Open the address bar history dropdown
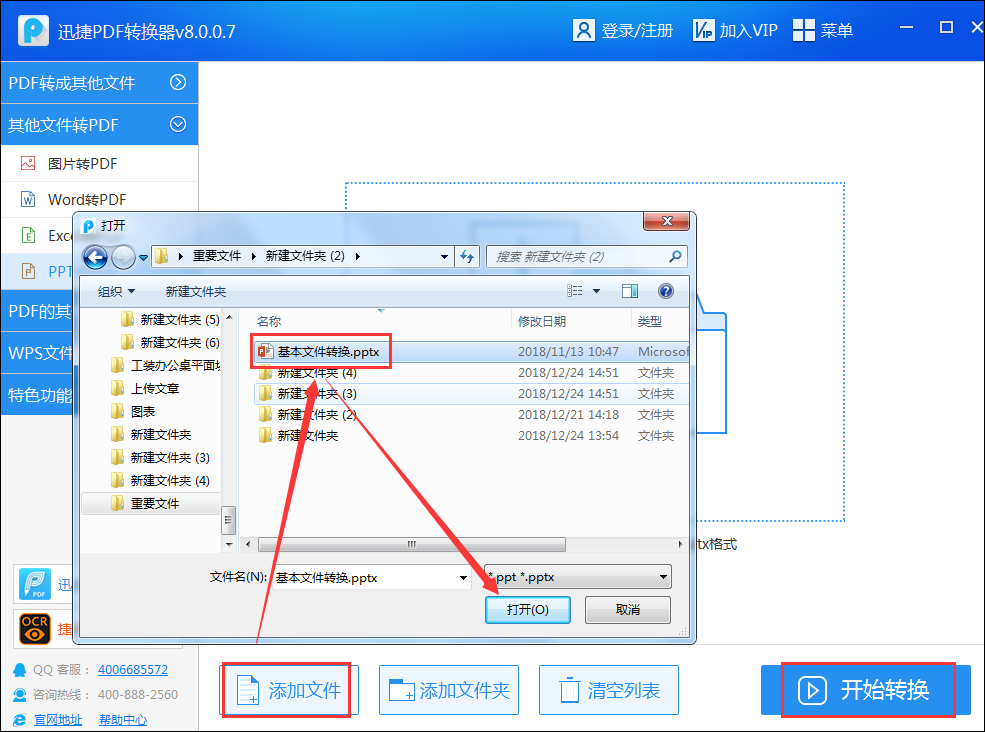This screenshot has height=732, width=985. (444, 256)
